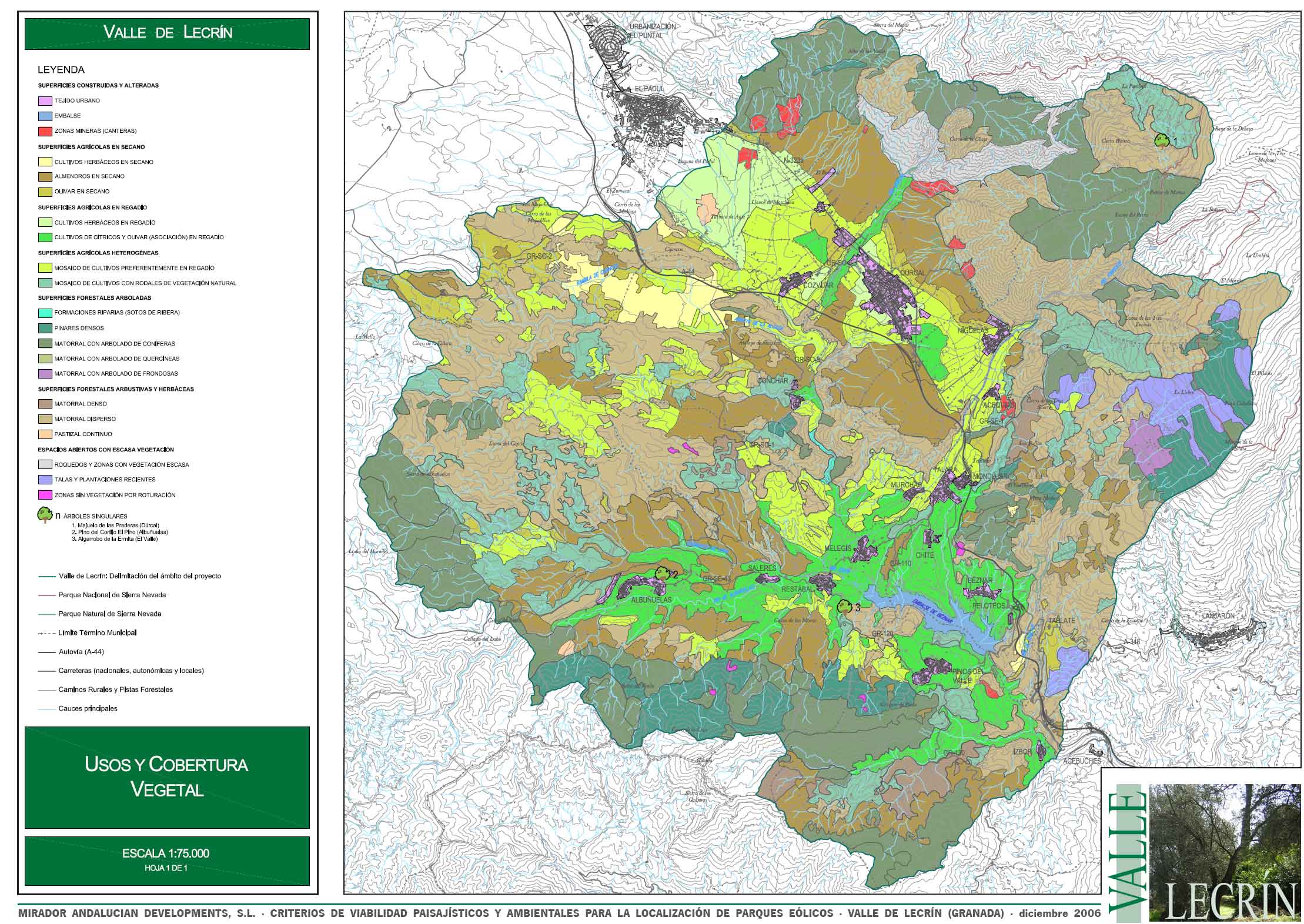
Task: Click the Embalse blue legend swatch
Action: (x=45, y=116)
